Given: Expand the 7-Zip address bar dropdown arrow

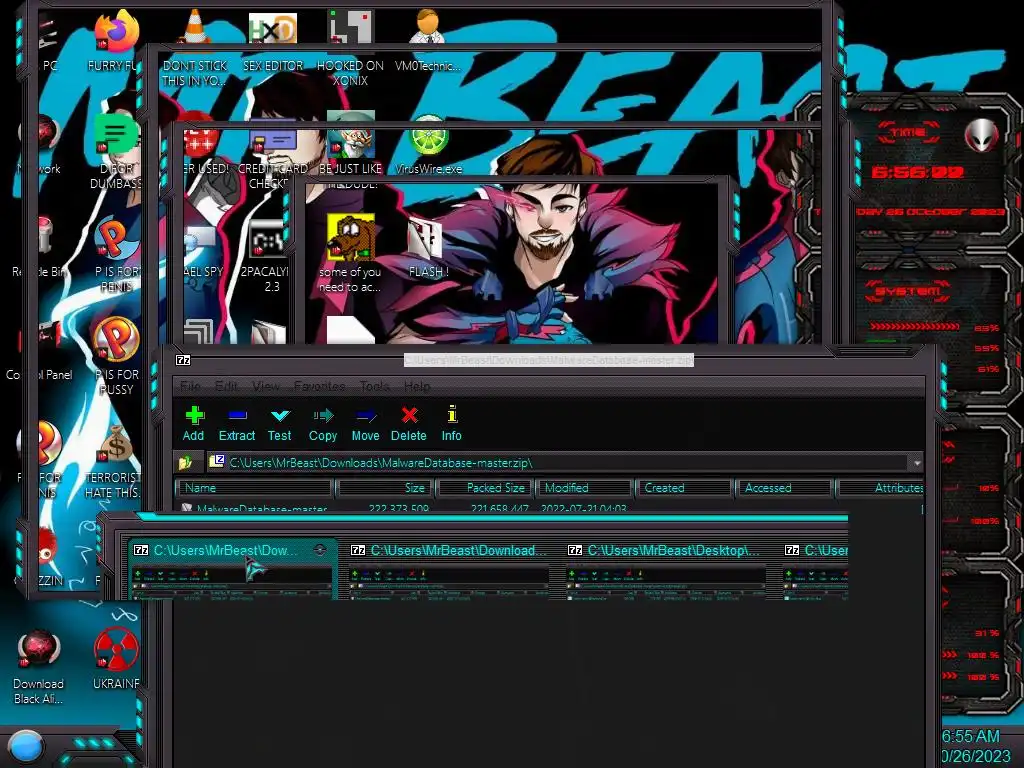Looking at the screenshot, I should pyautogui.click(x=916, y=463).
